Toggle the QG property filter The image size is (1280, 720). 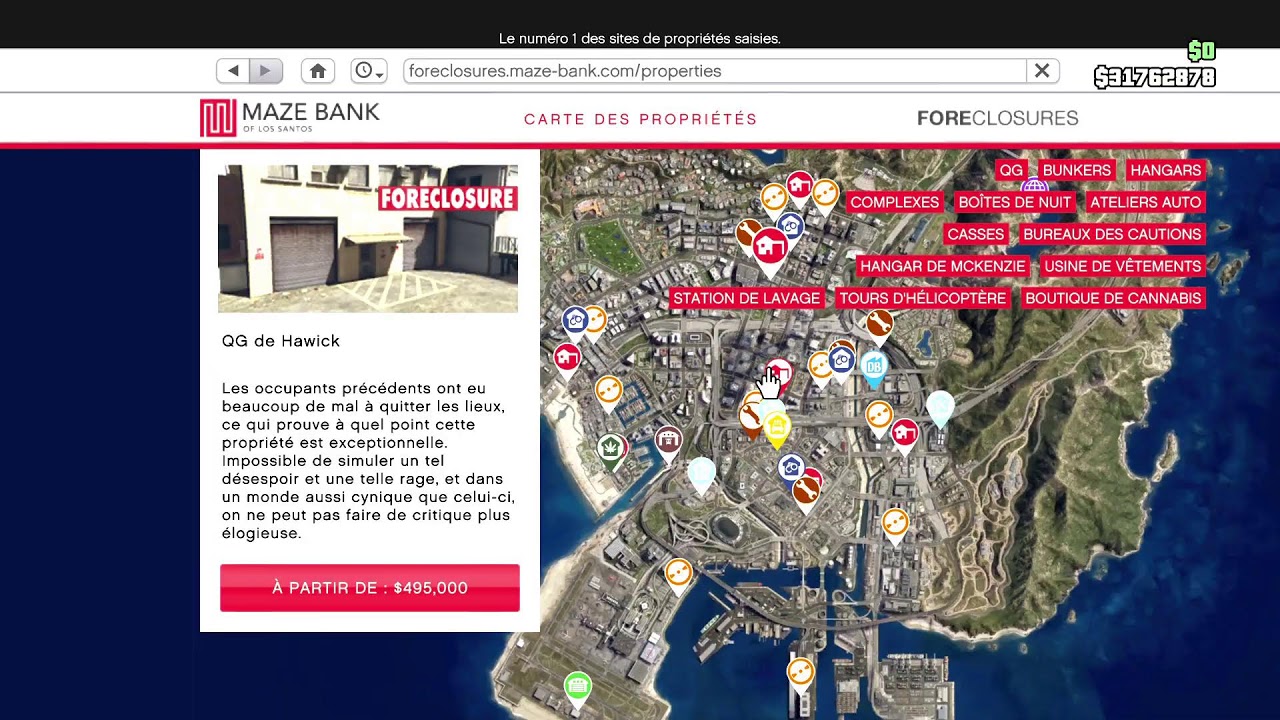(x=1011, y=170)
